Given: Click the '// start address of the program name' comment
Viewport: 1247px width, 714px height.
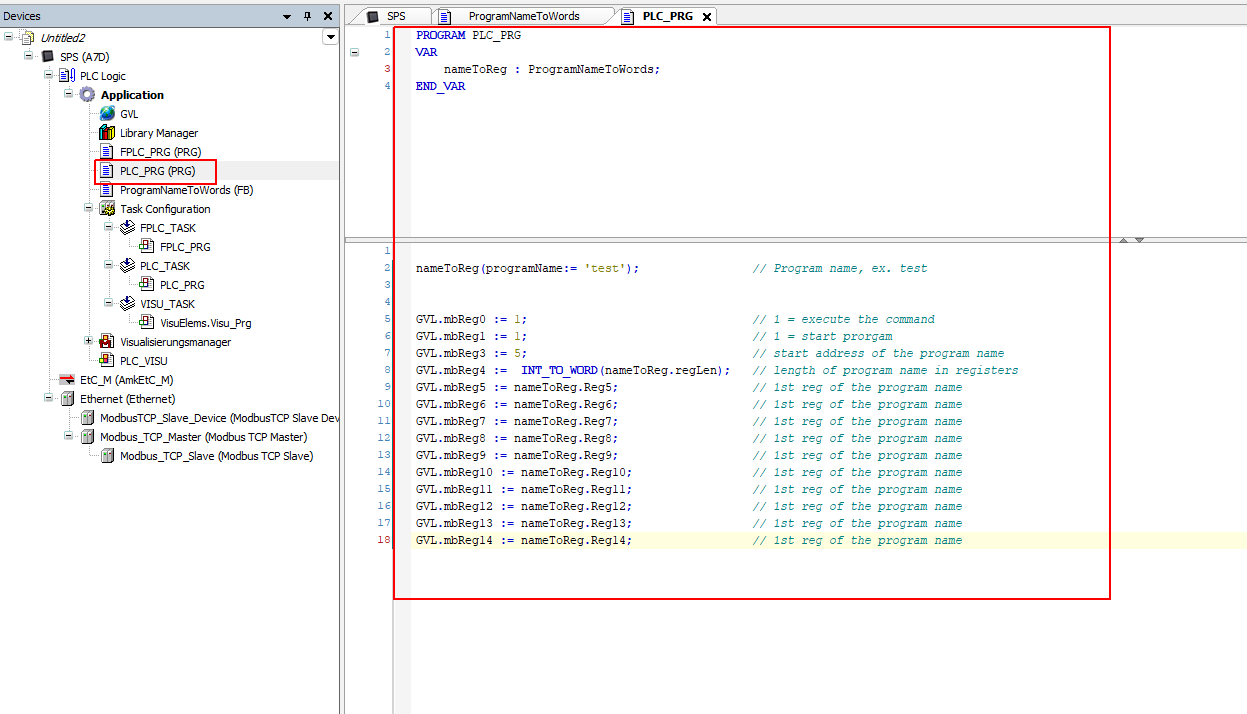Looking at the screenshot, I should click(878, 353).
